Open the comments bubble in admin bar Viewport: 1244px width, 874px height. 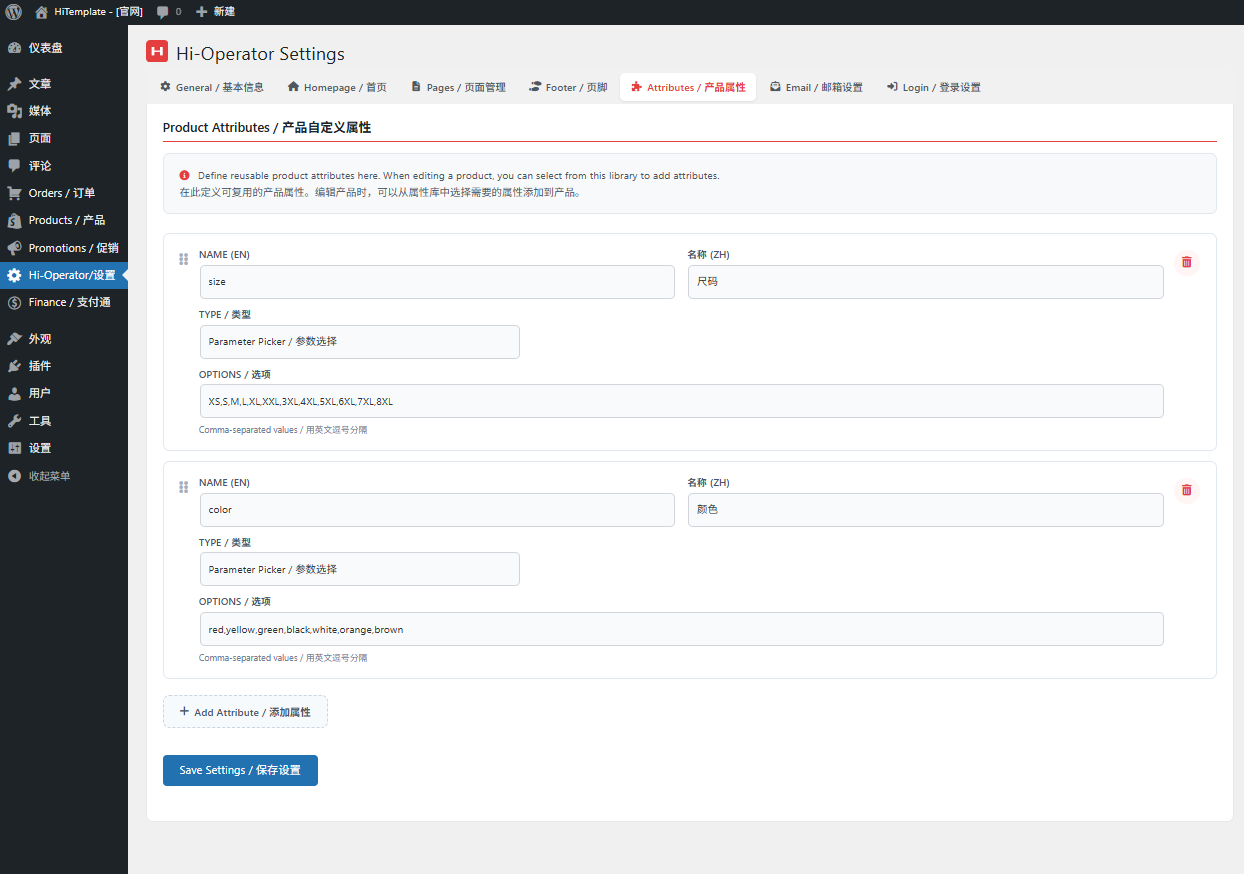click(x=168, y=12)
